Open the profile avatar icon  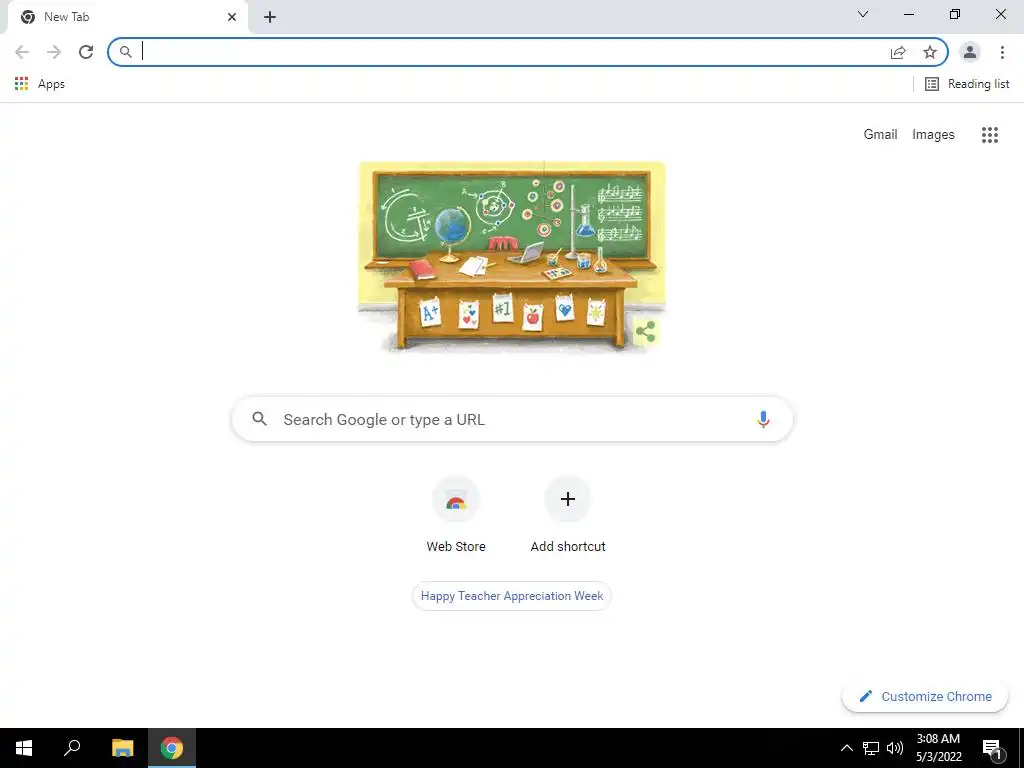tap(970, 52)
